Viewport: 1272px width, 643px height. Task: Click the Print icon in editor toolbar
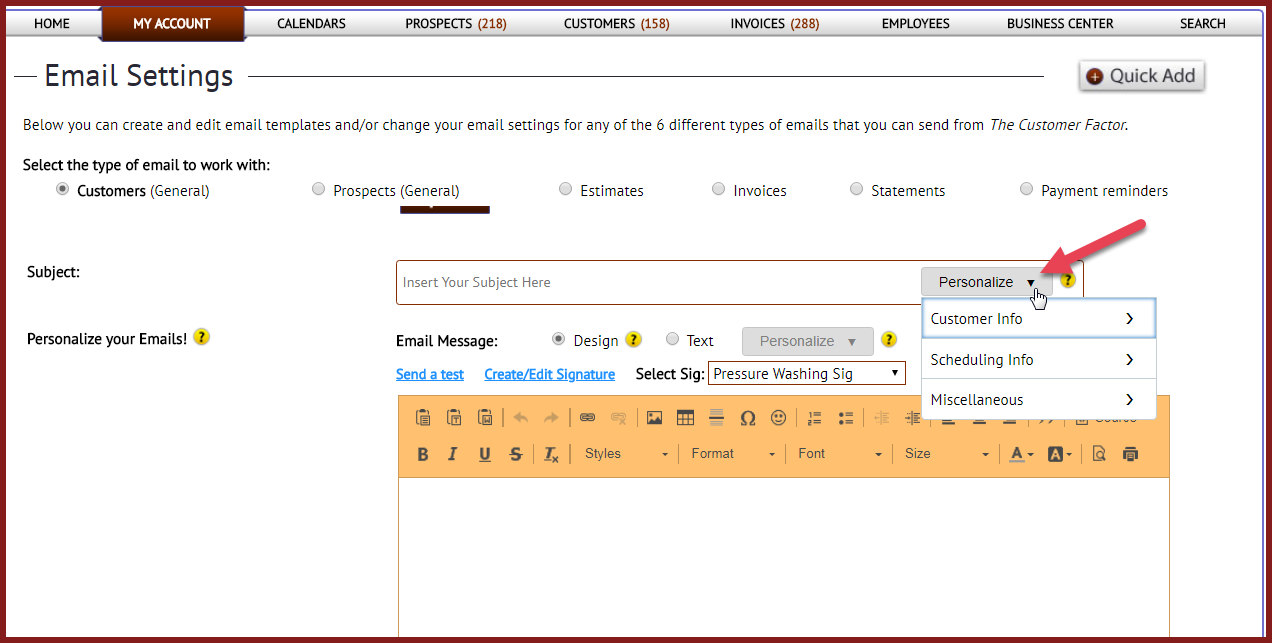1130,454
